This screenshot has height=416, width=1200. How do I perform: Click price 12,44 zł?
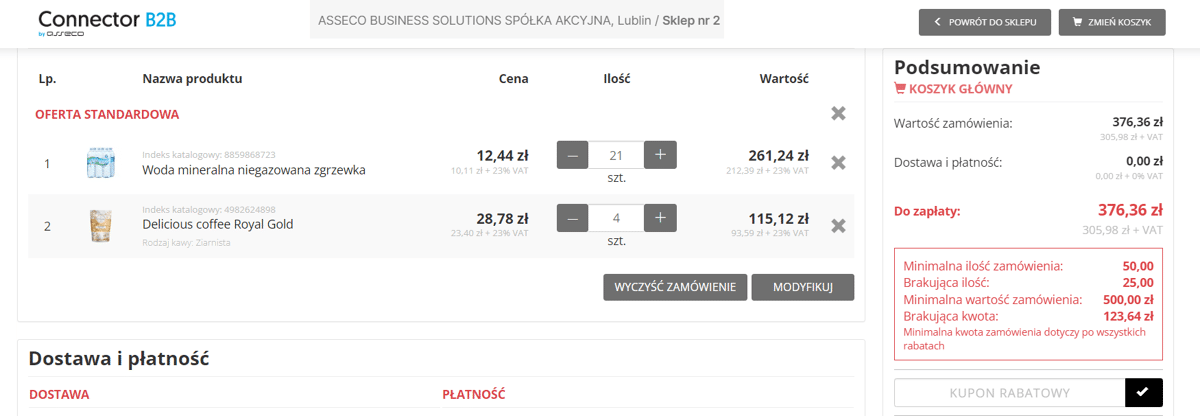pos(502,155)
